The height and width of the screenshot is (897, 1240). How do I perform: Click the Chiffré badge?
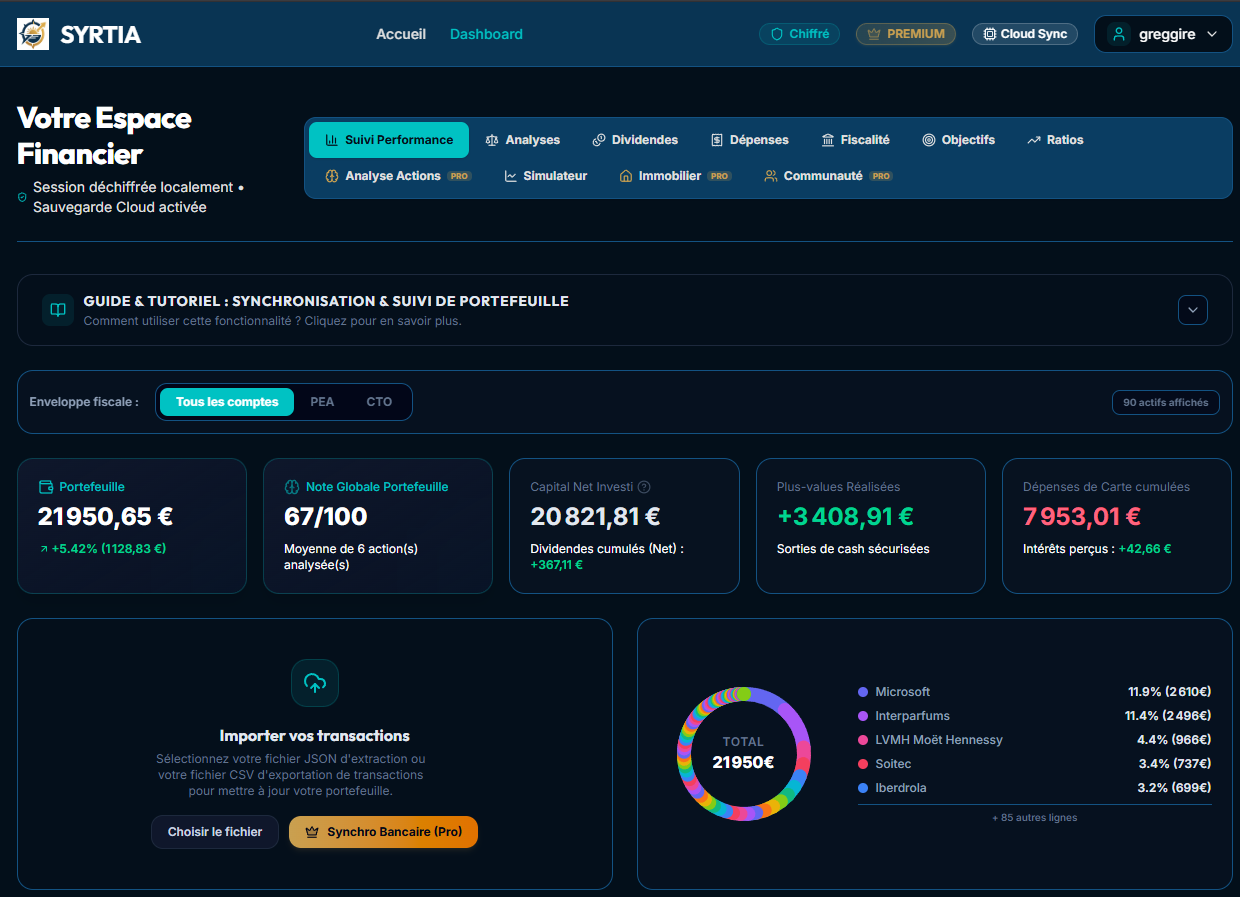(799, 34)
